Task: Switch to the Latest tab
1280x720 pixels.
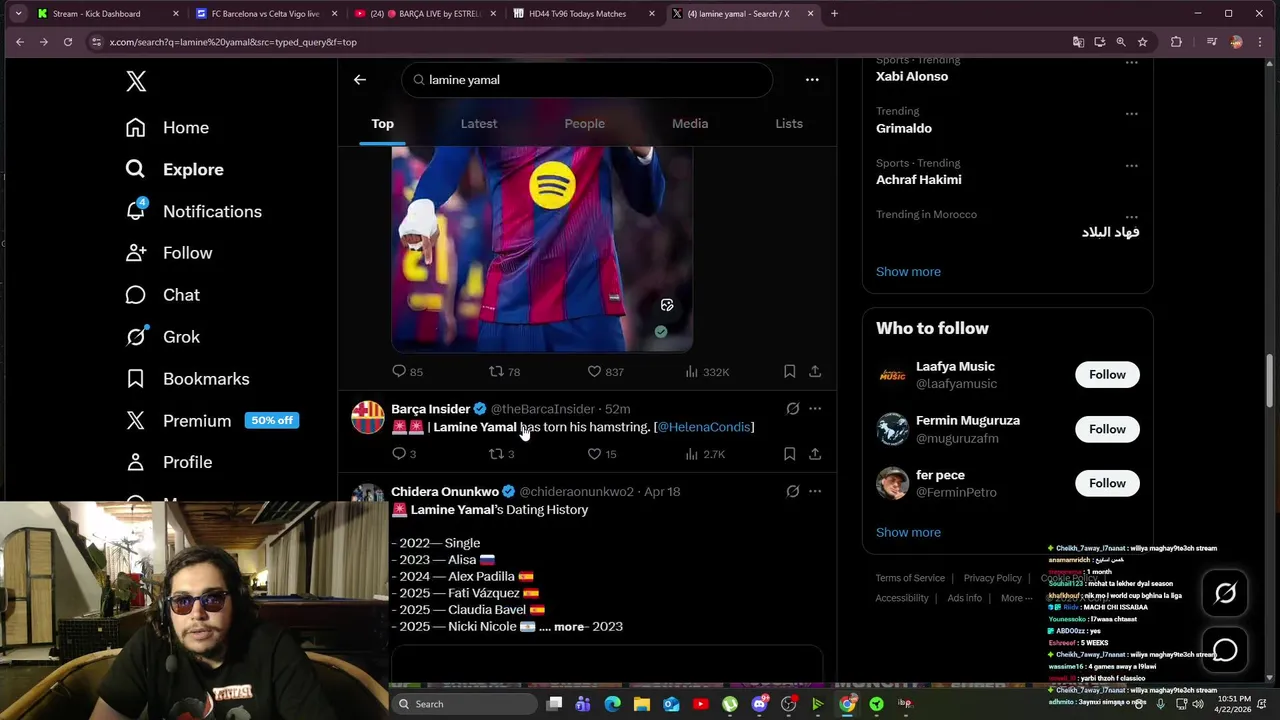Action: pos(479,124)
